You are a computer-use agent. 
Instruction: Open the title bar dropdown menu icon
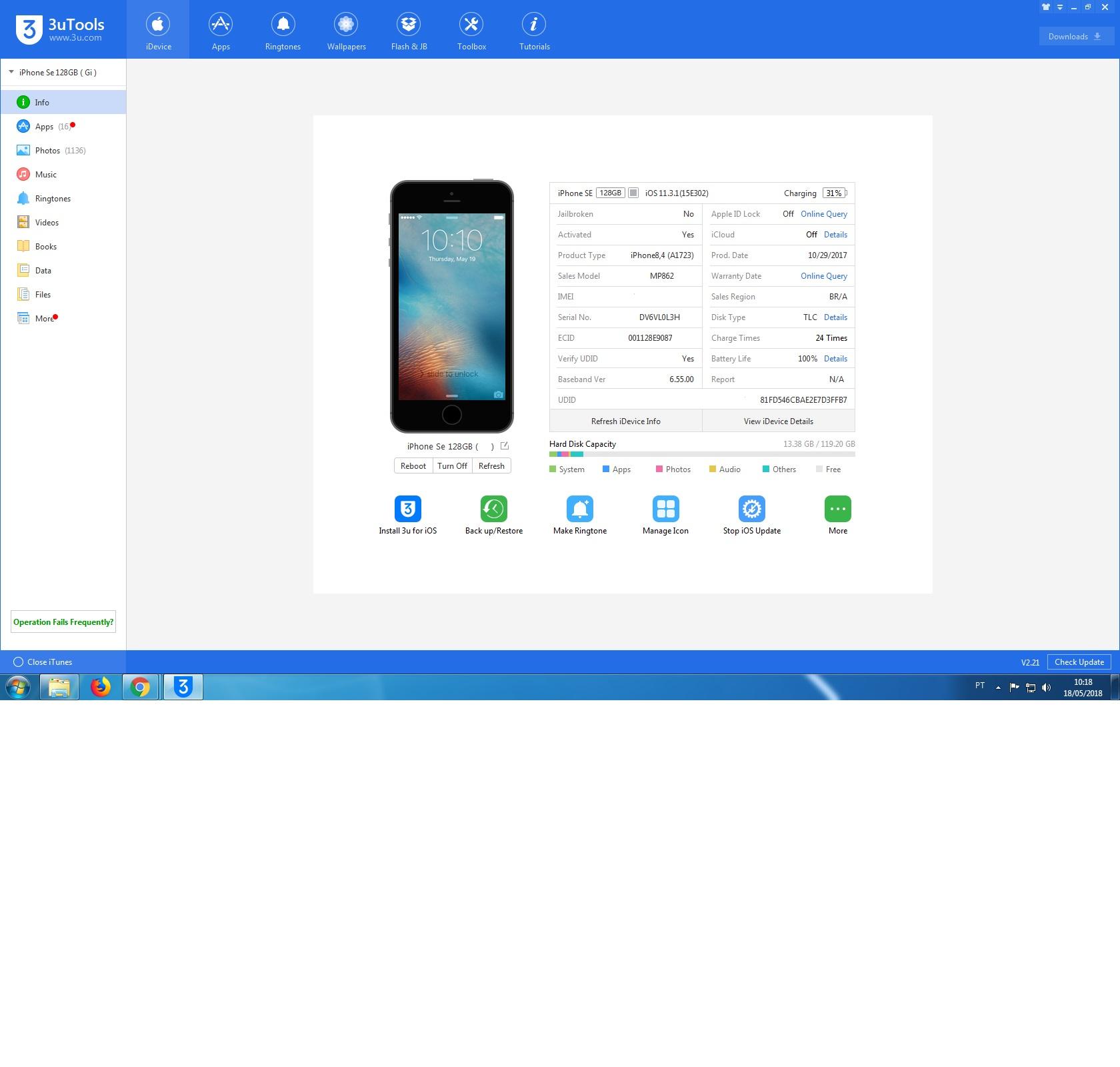coord(1059,7)
